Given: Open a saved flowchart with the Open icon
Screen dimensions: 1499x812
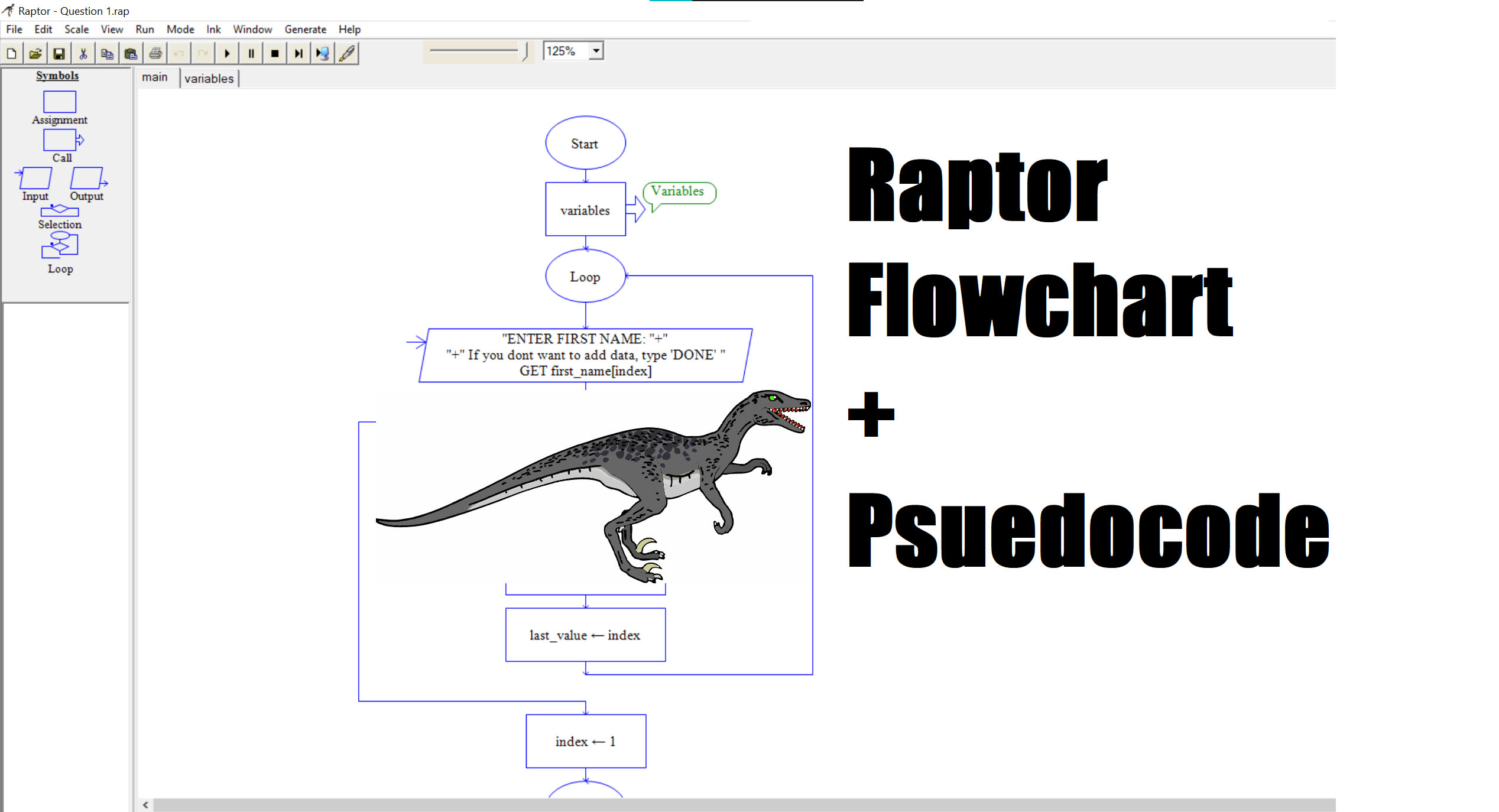Looking at the screenshot, I should (35, 53).
